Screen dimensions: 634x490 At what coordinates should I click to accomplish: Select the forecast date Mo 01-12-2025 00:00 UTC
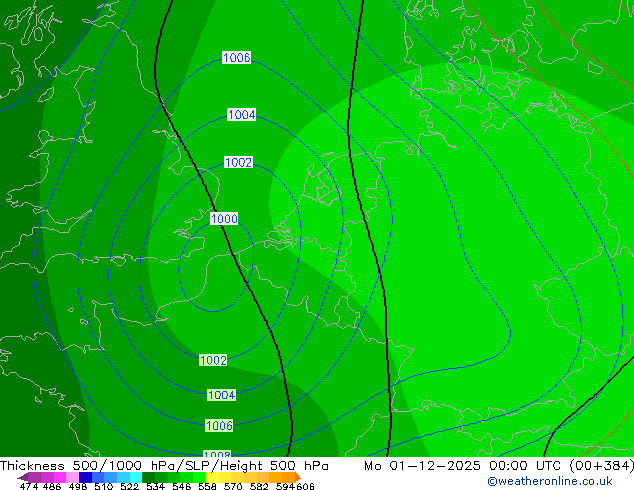click(464, 466)
